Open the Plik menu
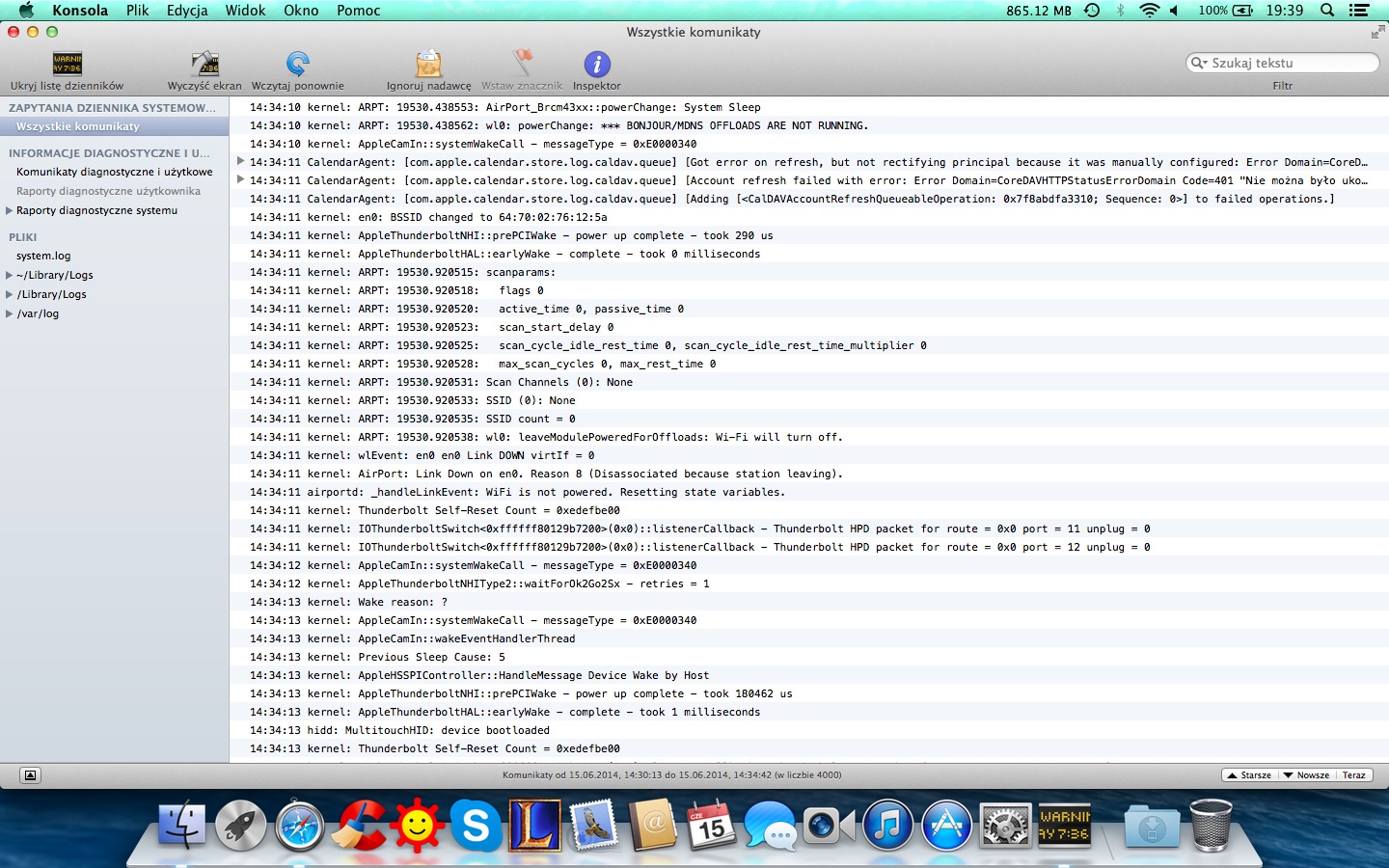 [137, 11]
